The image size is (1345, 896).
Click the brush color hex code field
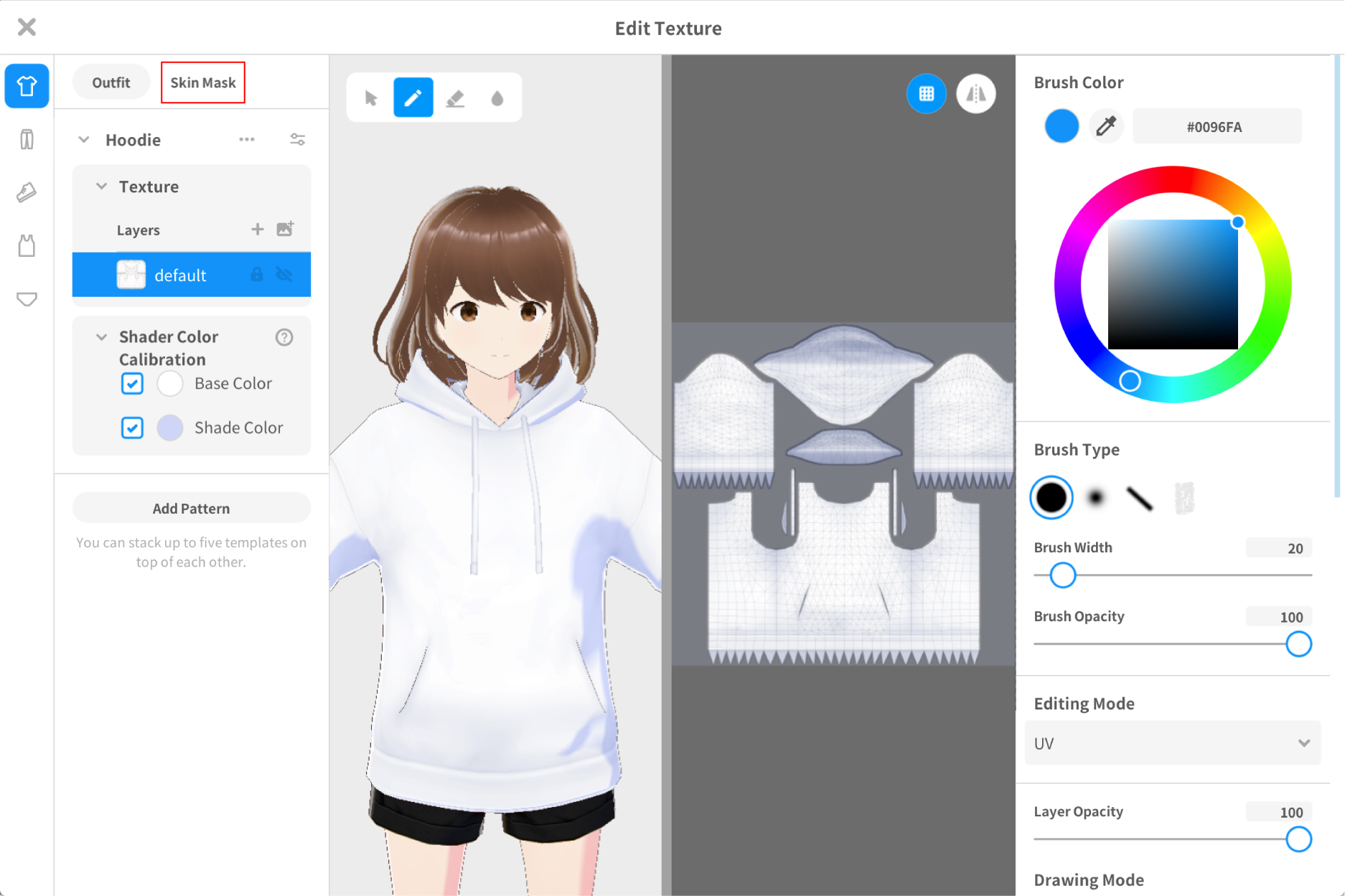tap(1216, 127)
